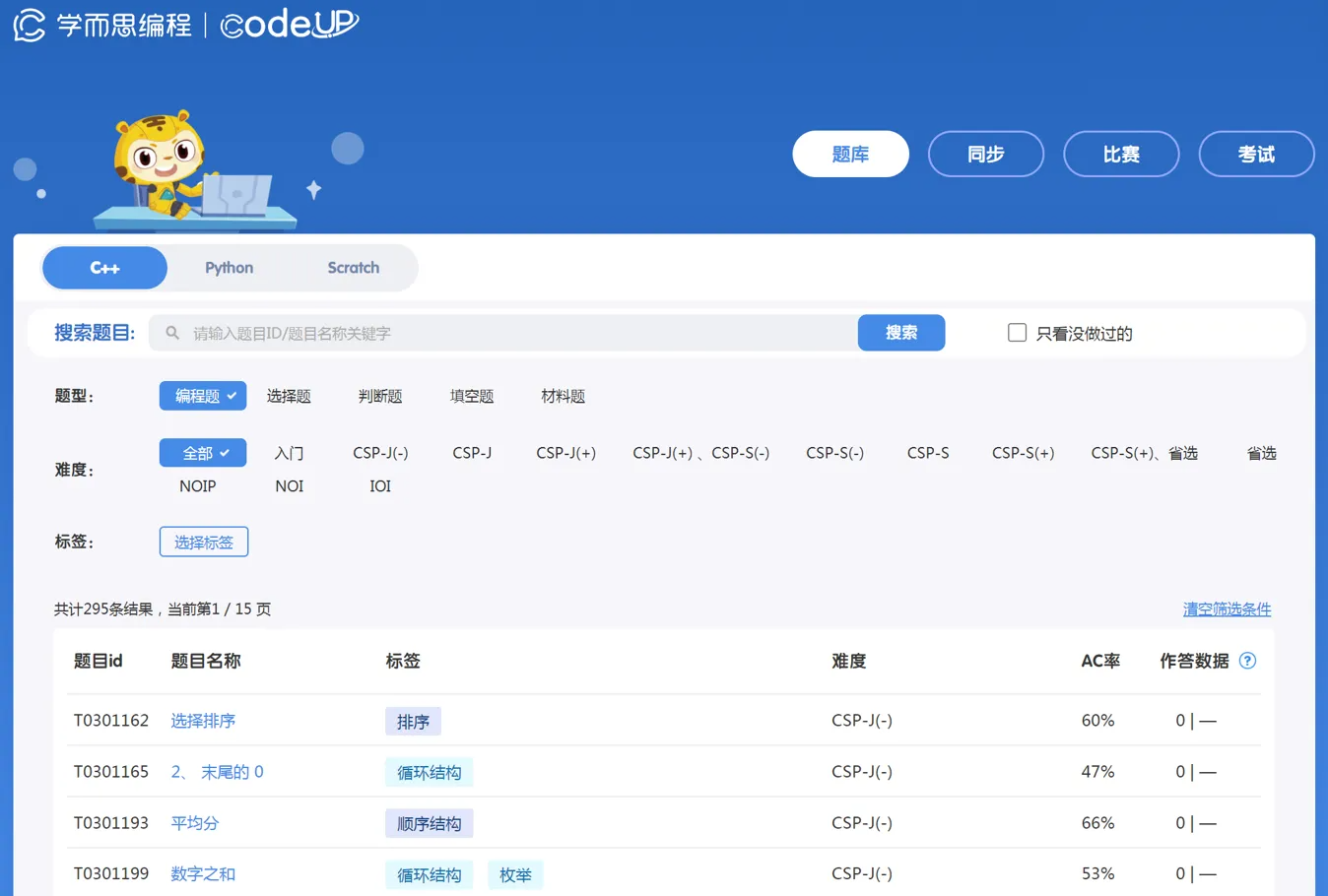The image size is (1328, 896).
Task: Click the CodeUp logo in header
Action: [289, 24]
